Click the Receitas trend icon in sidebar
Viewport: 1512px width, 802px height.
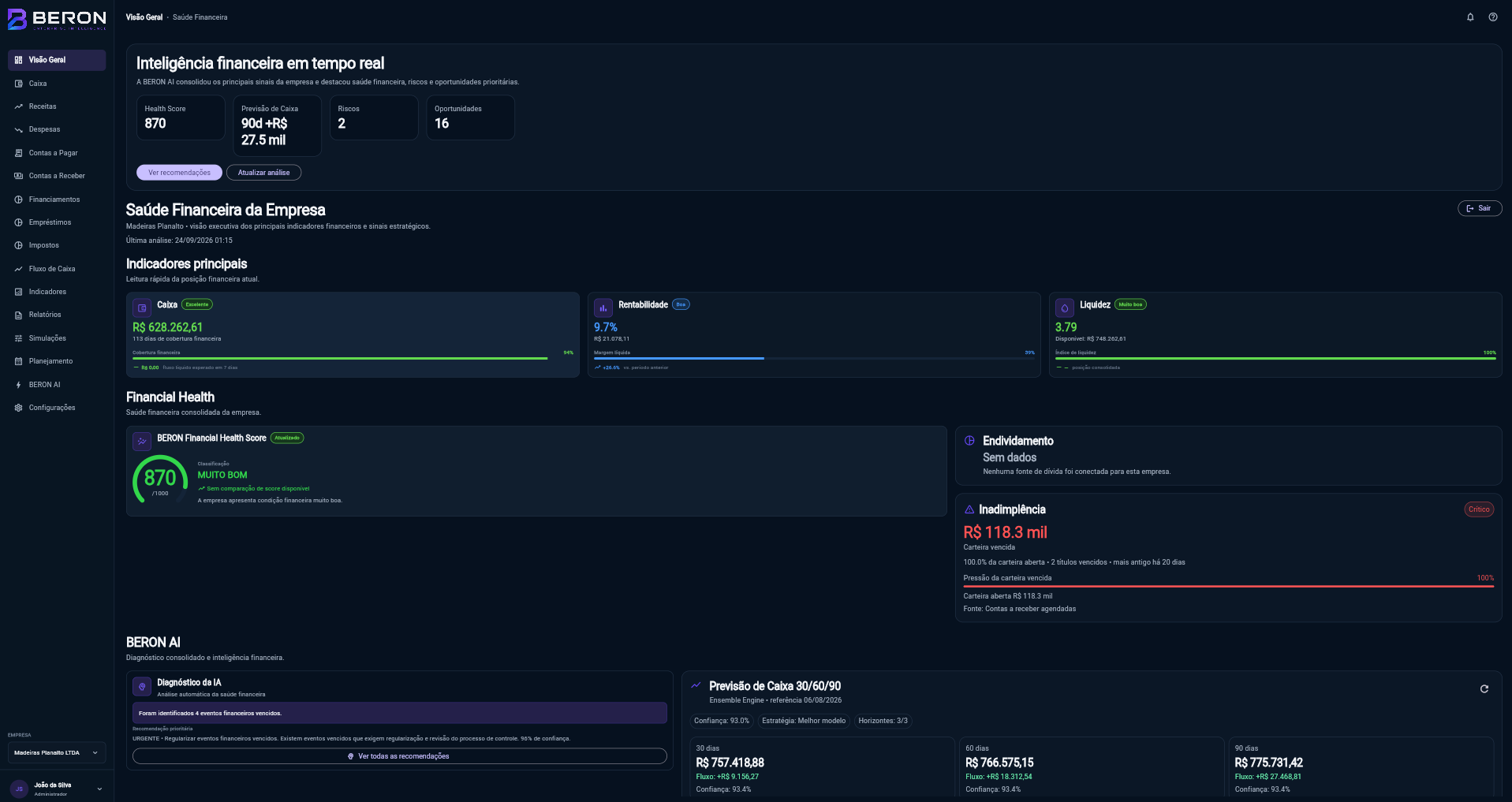click(x=18, y=106)
